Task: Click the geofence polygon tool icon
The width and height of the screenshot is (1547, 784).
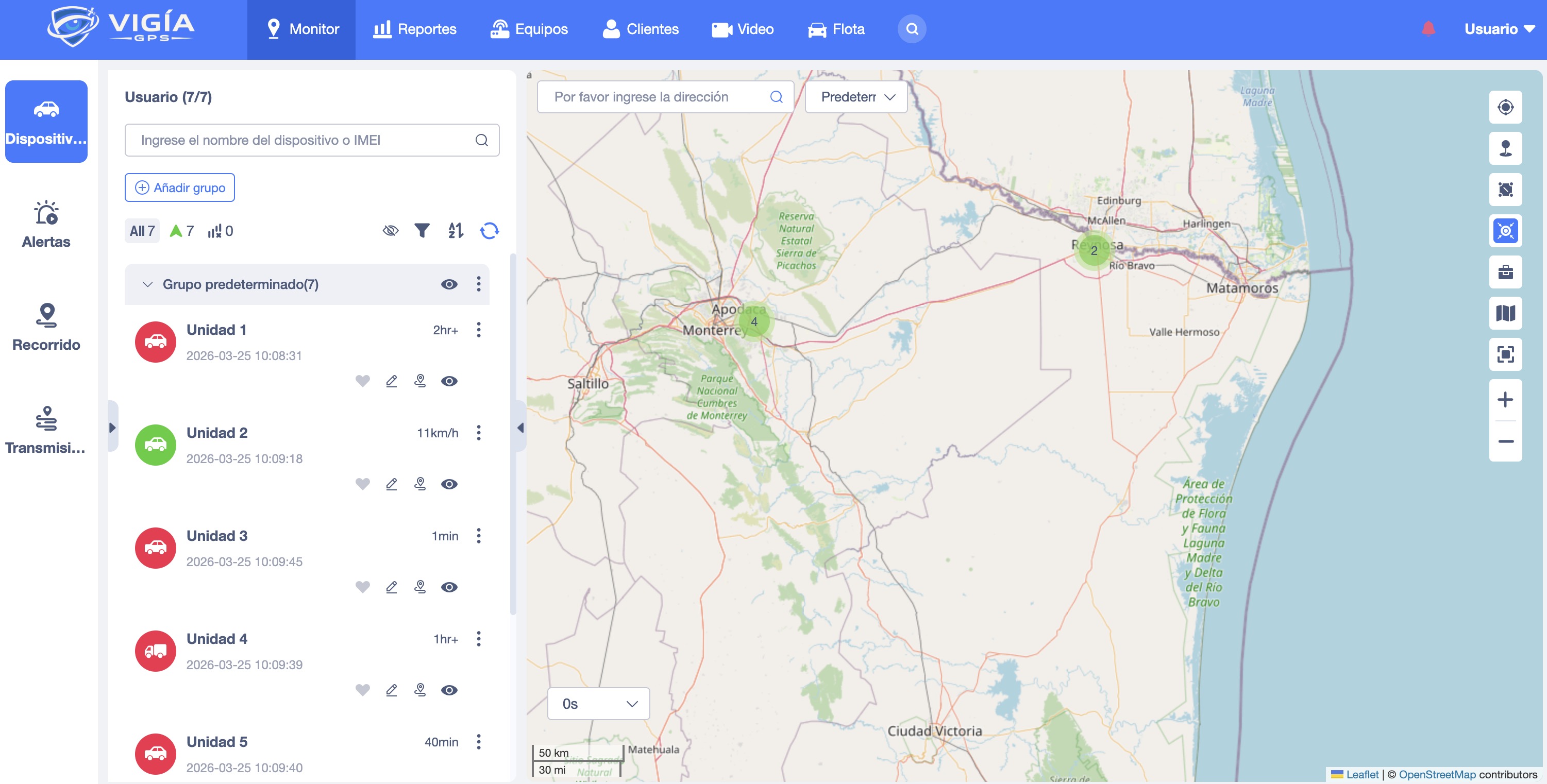Action: click(x=1505, y=190)
